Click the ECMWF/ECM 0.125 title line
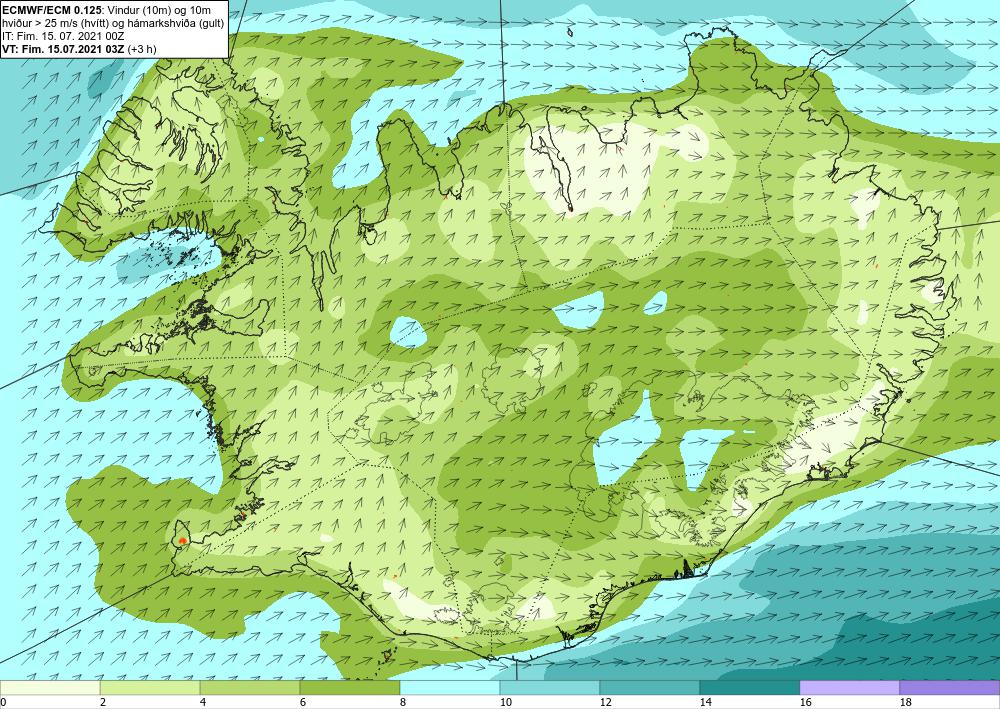This screenshot has height=709, width=1000. point(107,9)
